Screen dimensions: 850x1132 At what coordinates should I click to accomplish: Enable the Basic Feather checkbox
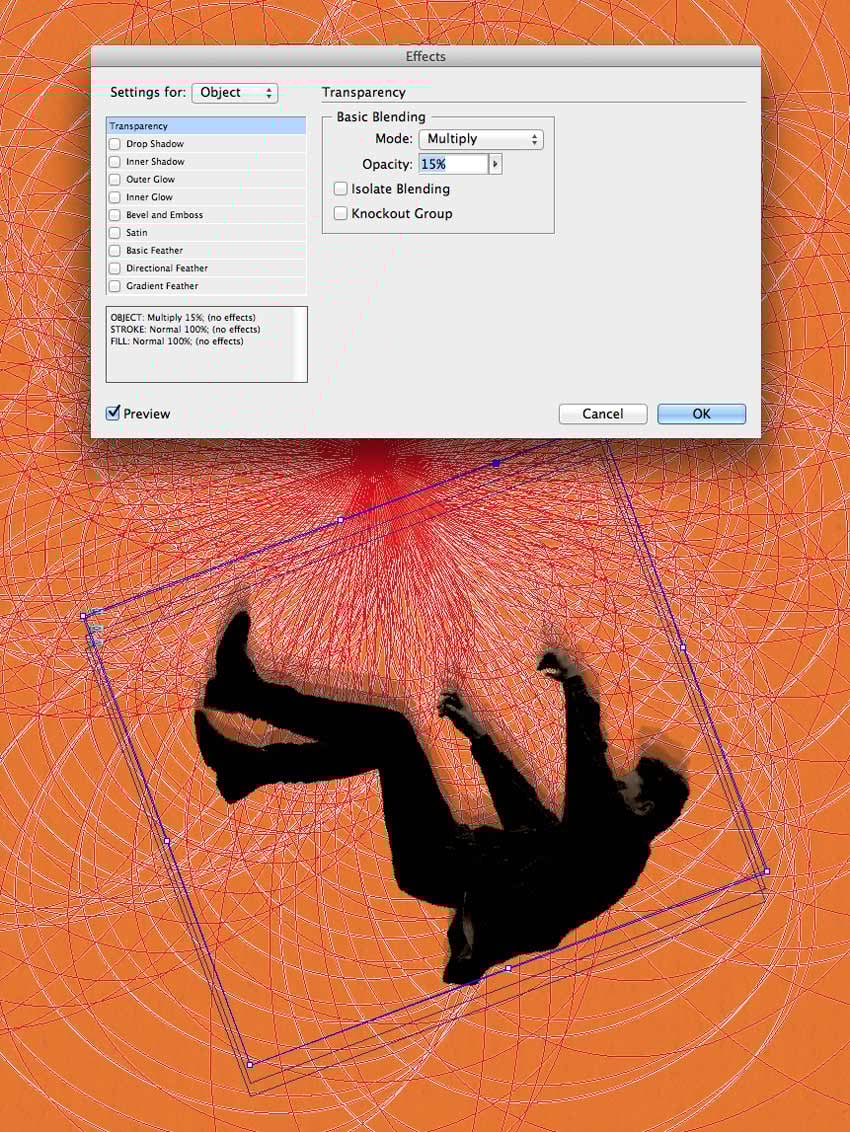(x=115, y=251)
